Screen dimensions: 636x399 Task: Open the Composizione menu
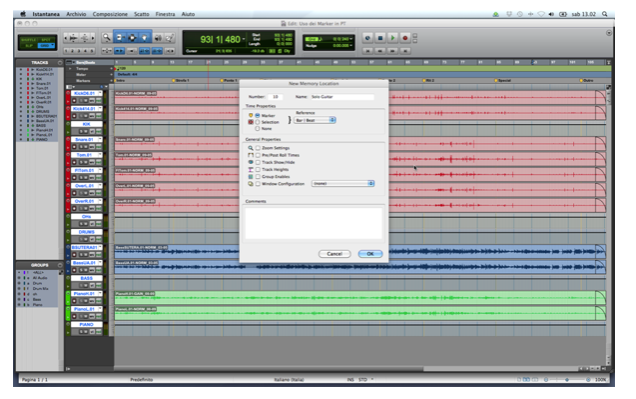coord(110,14)
